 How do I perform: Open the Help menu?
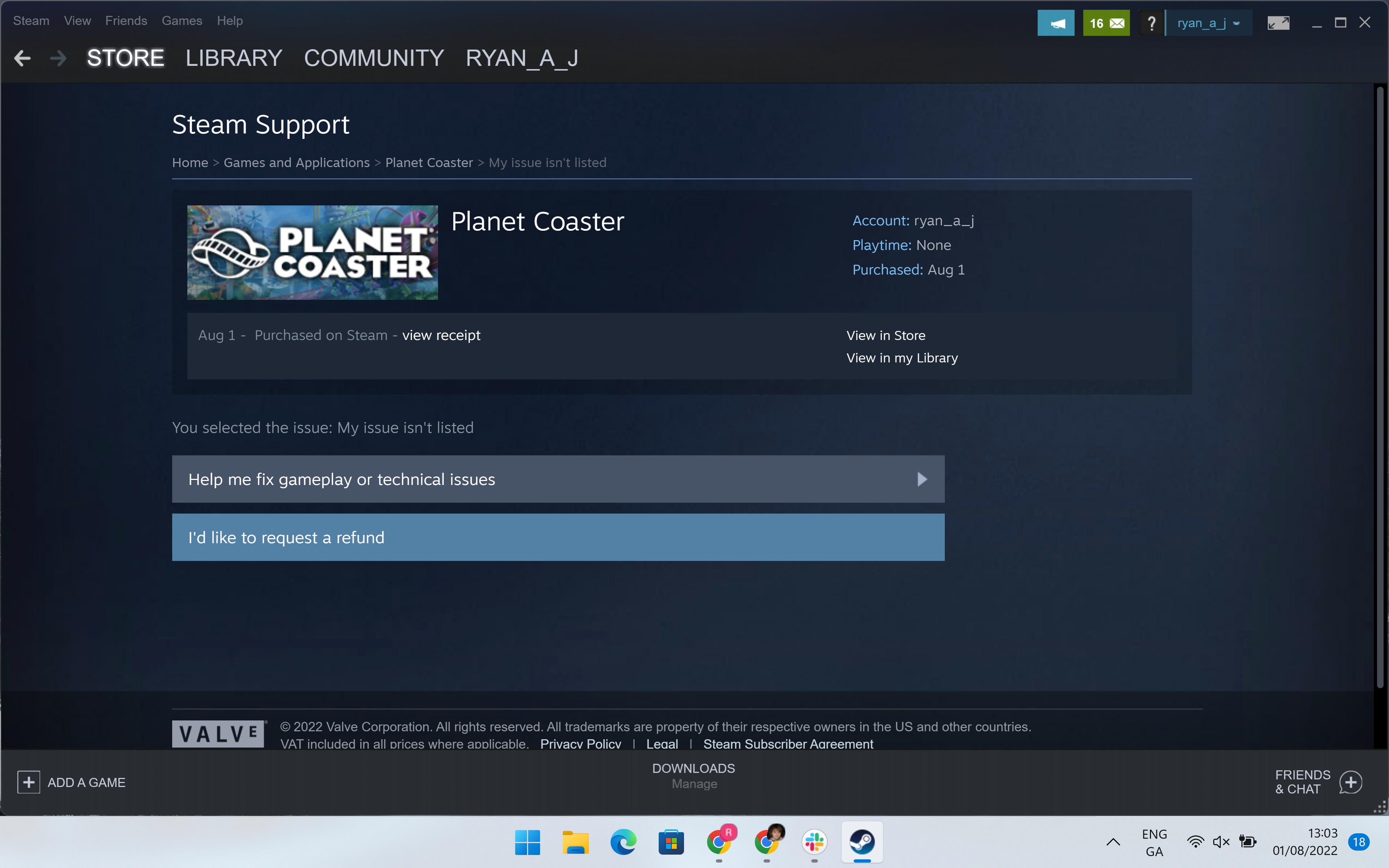point(230,21)
